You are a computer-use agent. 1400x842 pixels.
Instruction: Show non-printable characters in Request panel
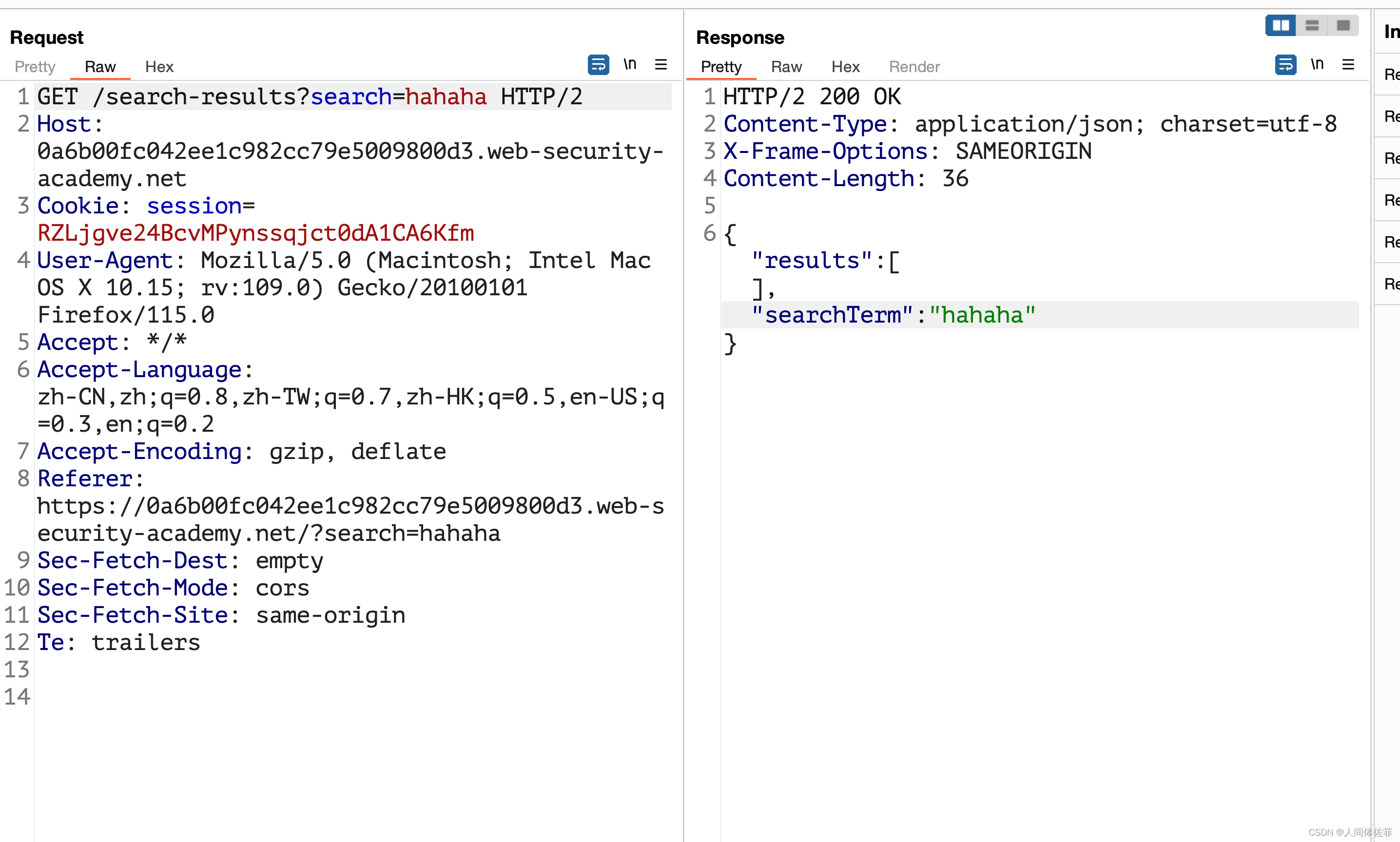(x=630, y=64)
